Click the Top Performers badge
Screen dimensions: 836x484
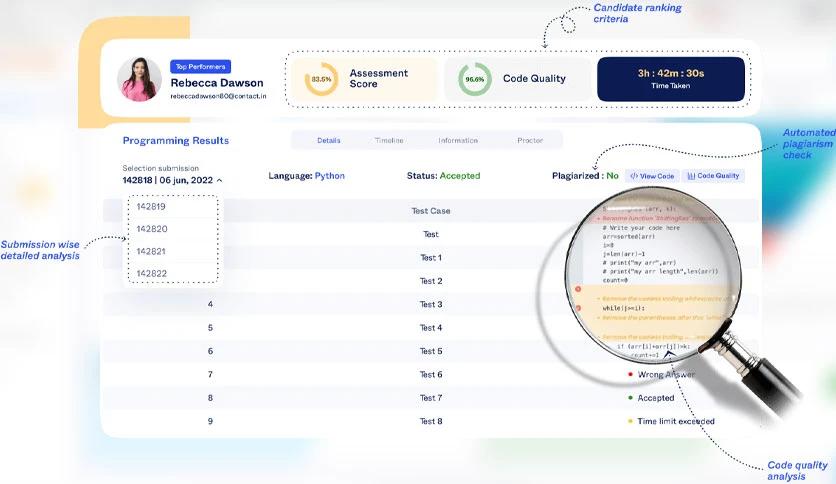(200, 67)
